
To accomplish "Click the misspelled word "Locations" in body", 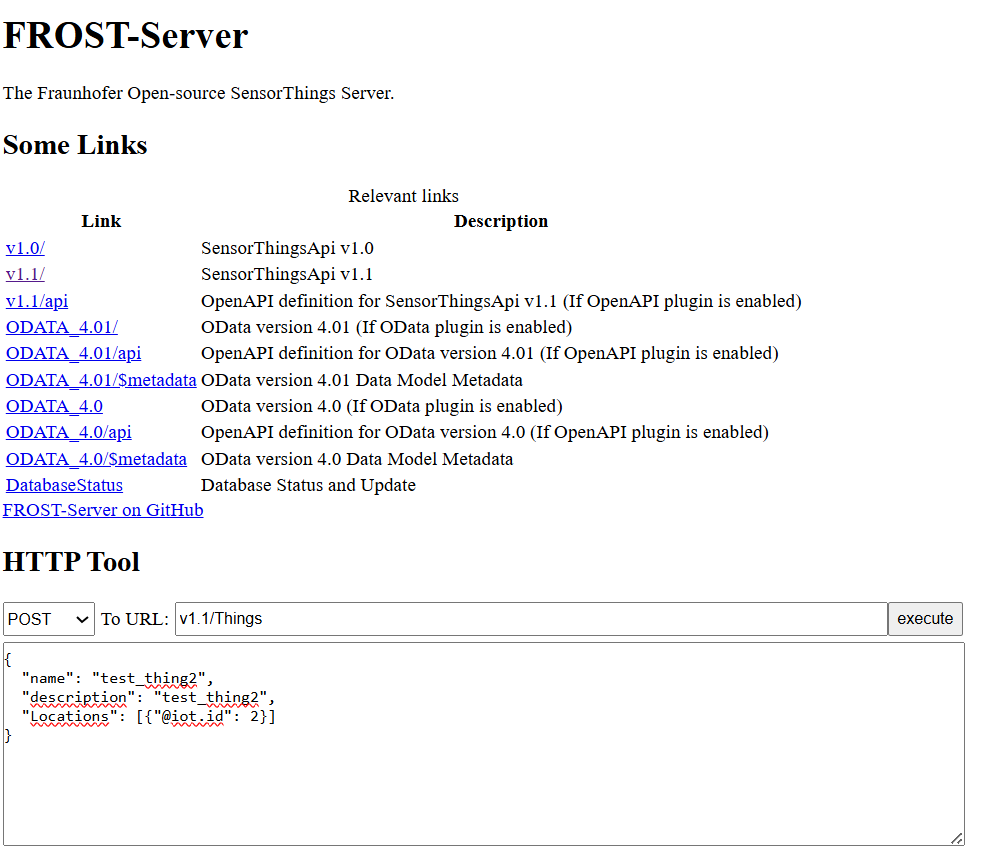I will tap(69, 717).
